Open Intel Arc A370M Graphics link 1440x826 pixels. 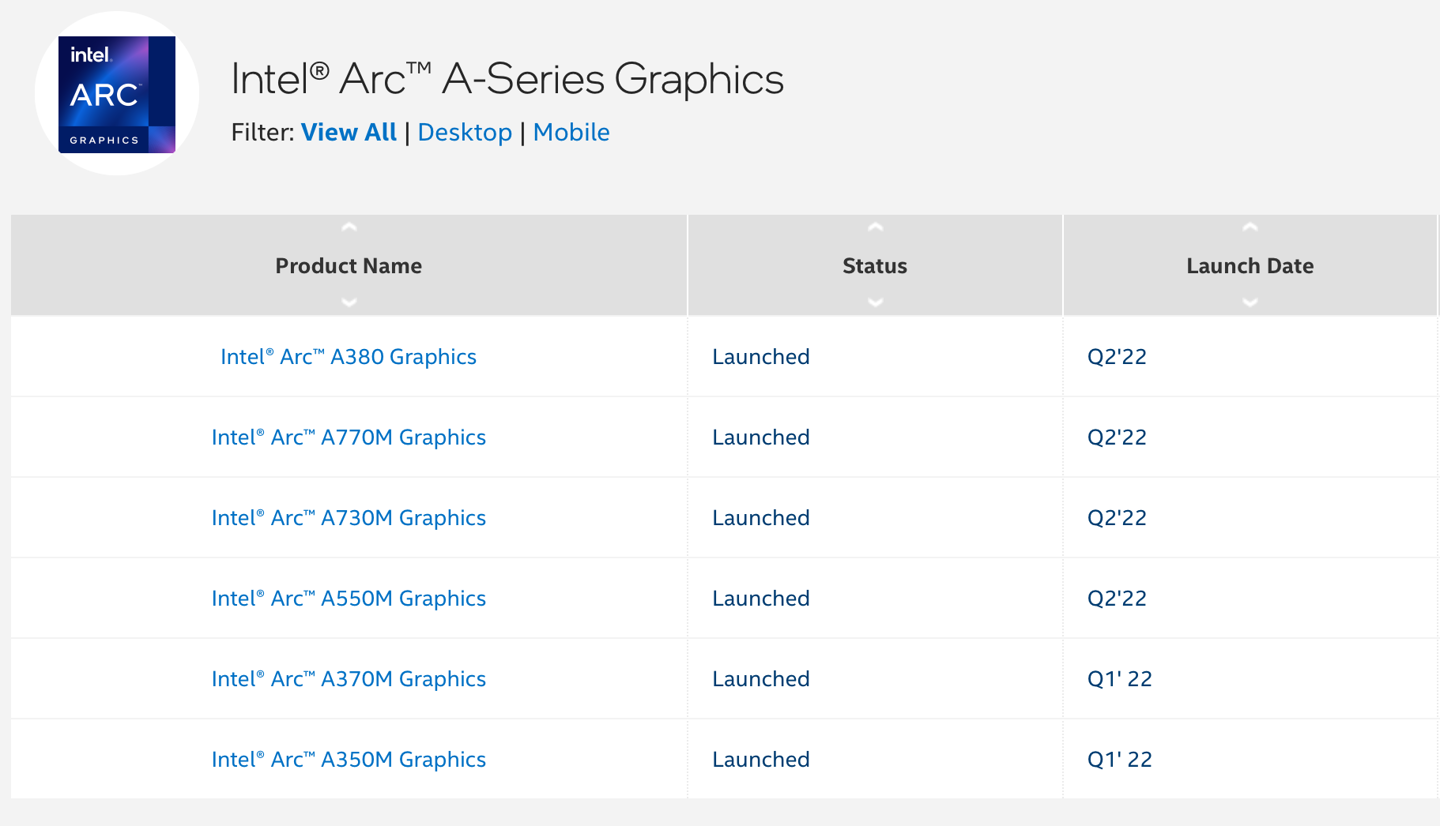[348, 679]
